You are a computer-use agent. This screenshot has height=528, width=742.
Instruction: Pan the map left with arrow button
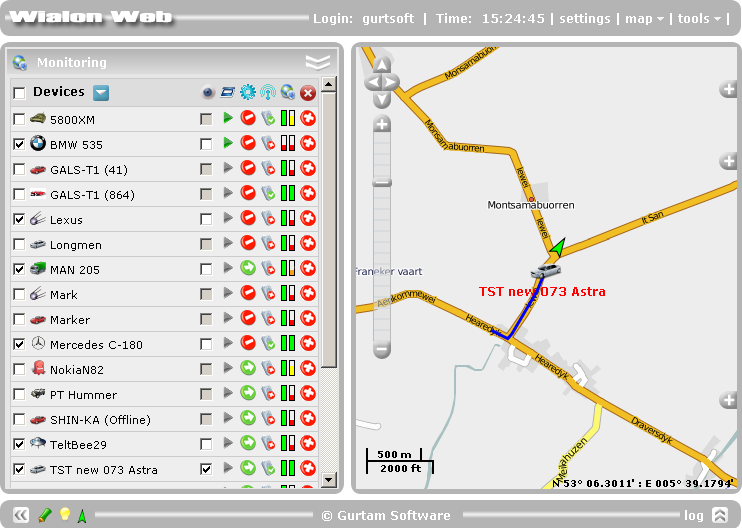[373, 83]
